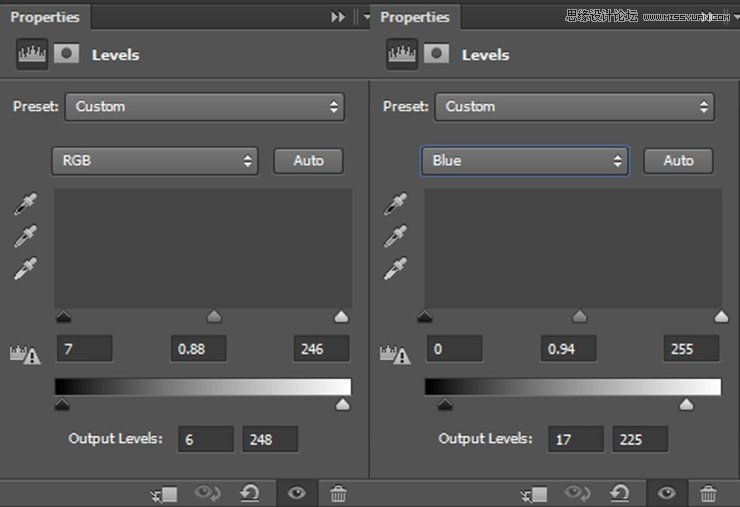The width and height of the screenshot is (740, 507).
Task: Click Auto button in Blue panel
Action: (679, 161)
